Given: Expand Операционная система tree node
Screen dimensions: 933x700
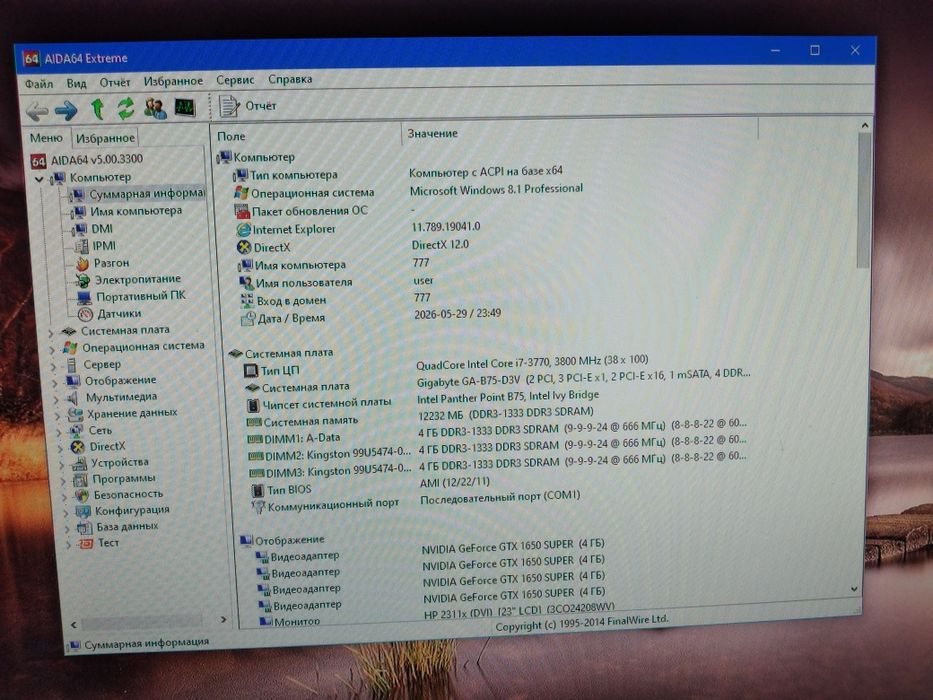Looking at the screenshot, I should (52, 349).
